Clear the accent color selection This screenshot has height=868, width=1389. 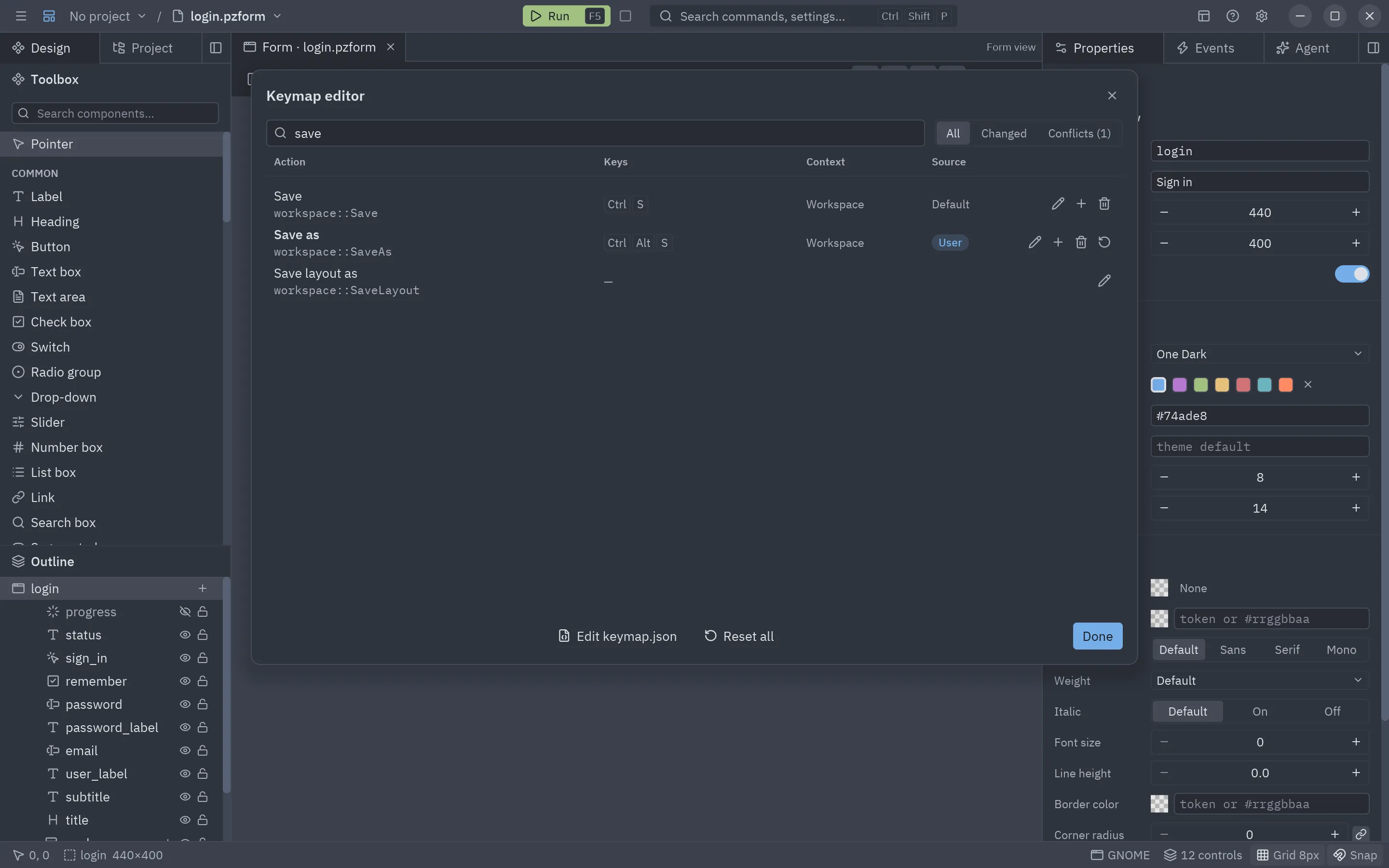1307,385
